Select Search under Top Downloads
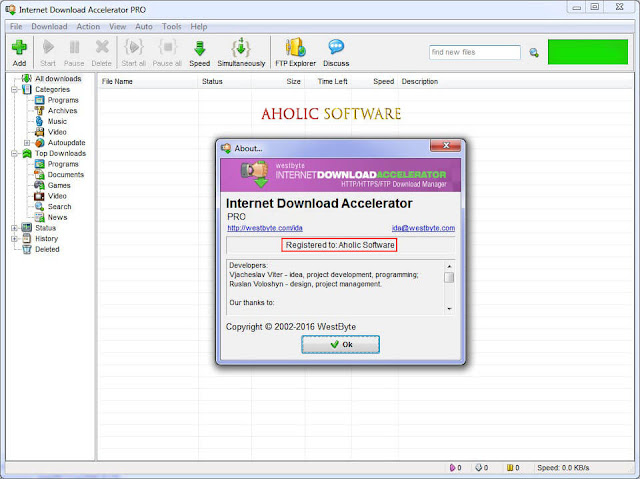640x479 pixels. pyautogui.click(x=60, y=206)
